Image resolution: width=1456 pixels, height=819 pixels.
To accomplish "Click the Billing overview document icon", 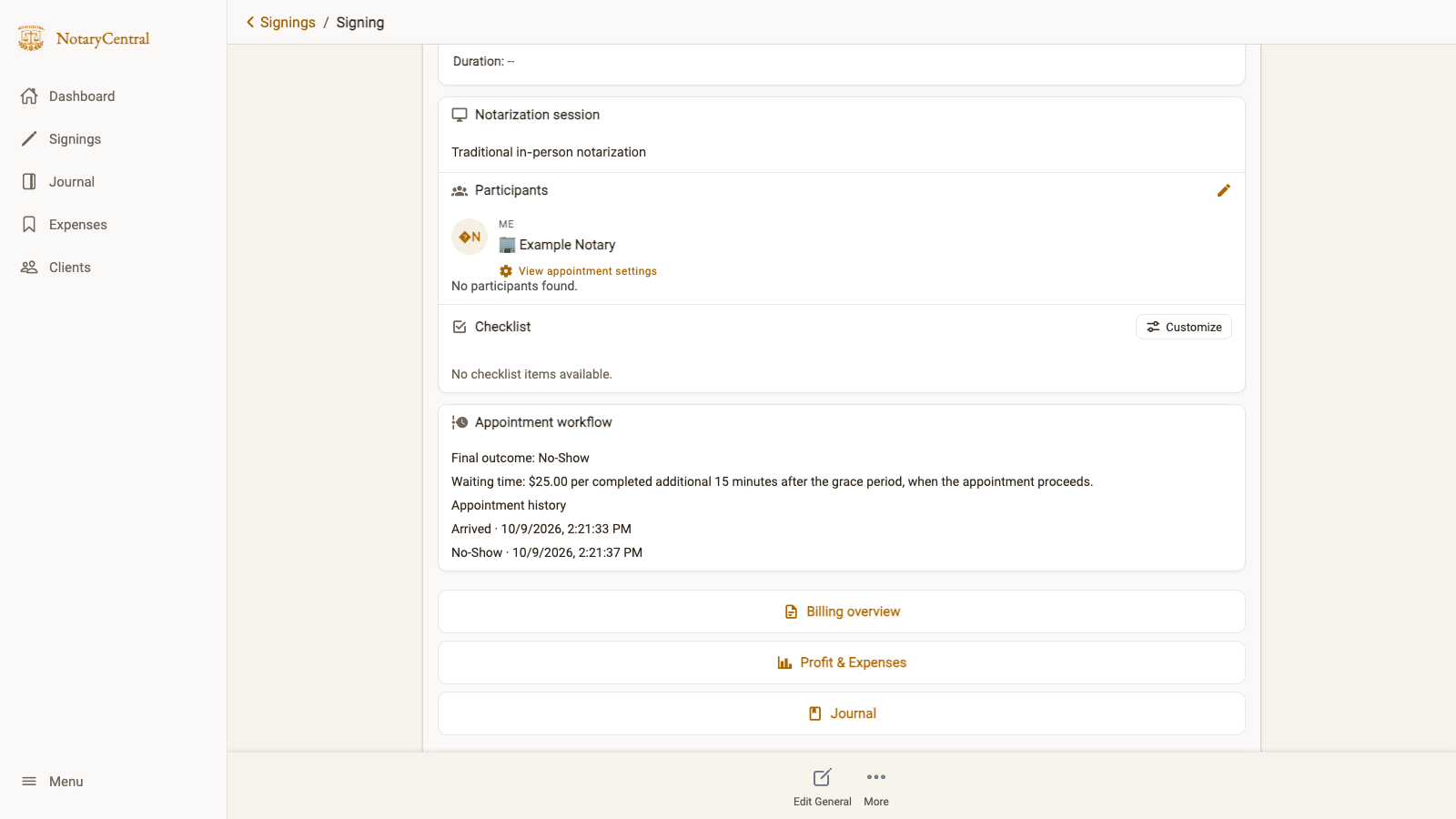I will coord(791,612).
